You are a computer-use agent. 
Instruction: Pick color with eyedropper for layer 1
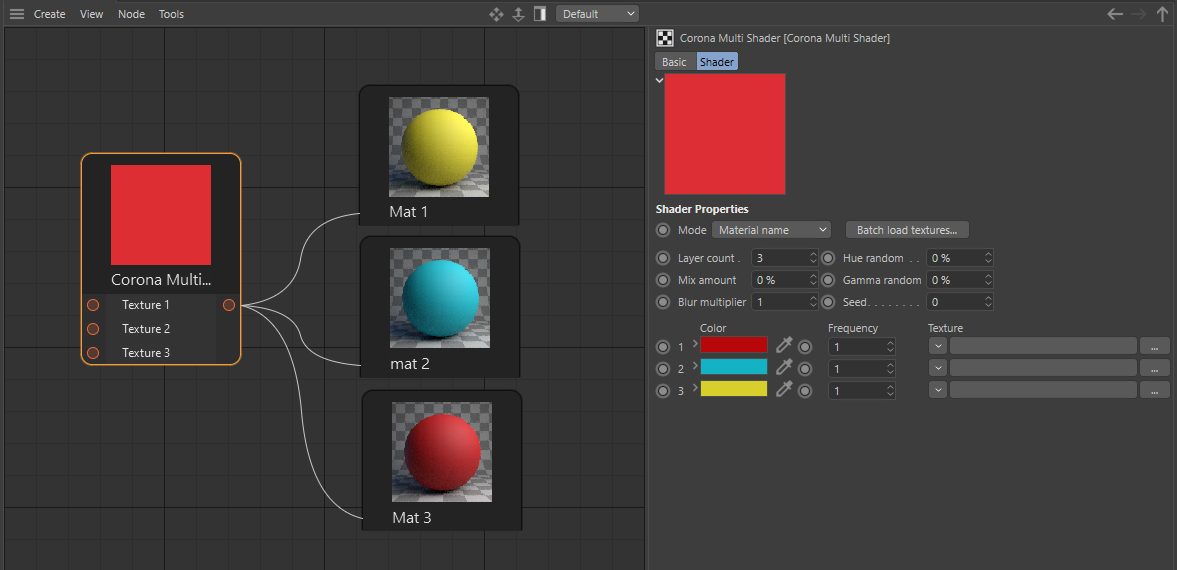pyautogui.click(x=784, y=345)
